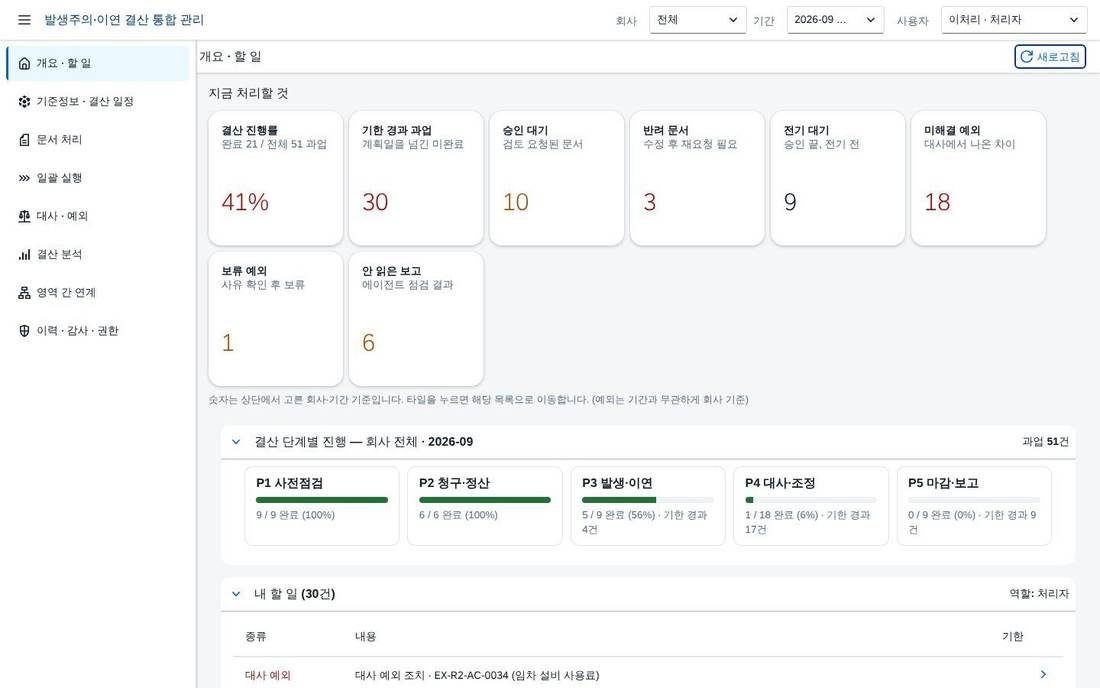The height and width of the screenshot is (688, 1100).
Task: Go to 개요 · 할 일 menu item
Action: pyautogui.click(x=98, y=63)
